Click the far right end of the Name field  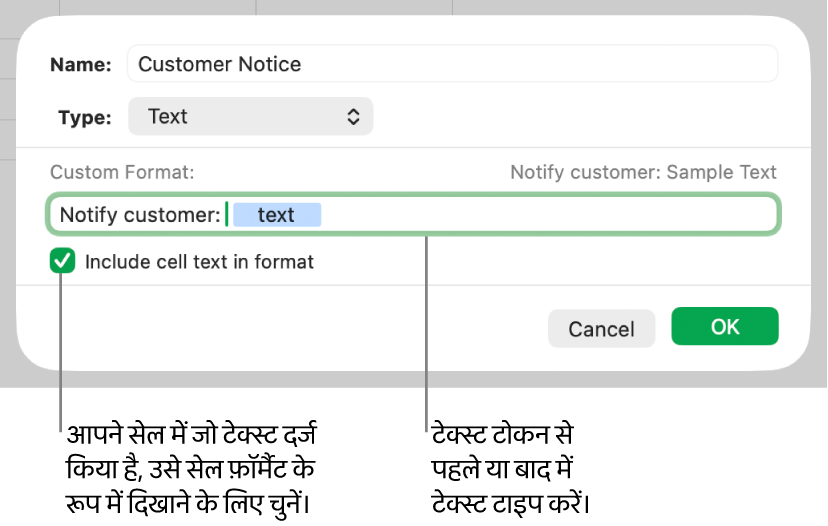point(766,65)
